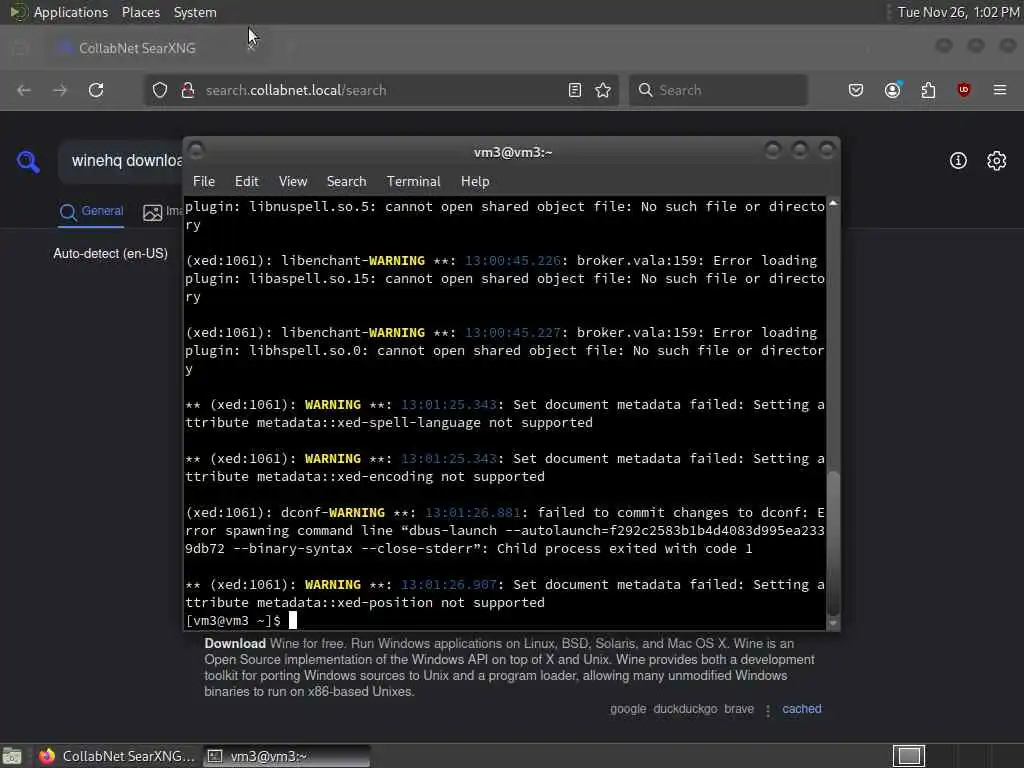The width and height of the screenshot is (1024, 768).
Task: Open the terminal File menu
Action: (204, 182)
